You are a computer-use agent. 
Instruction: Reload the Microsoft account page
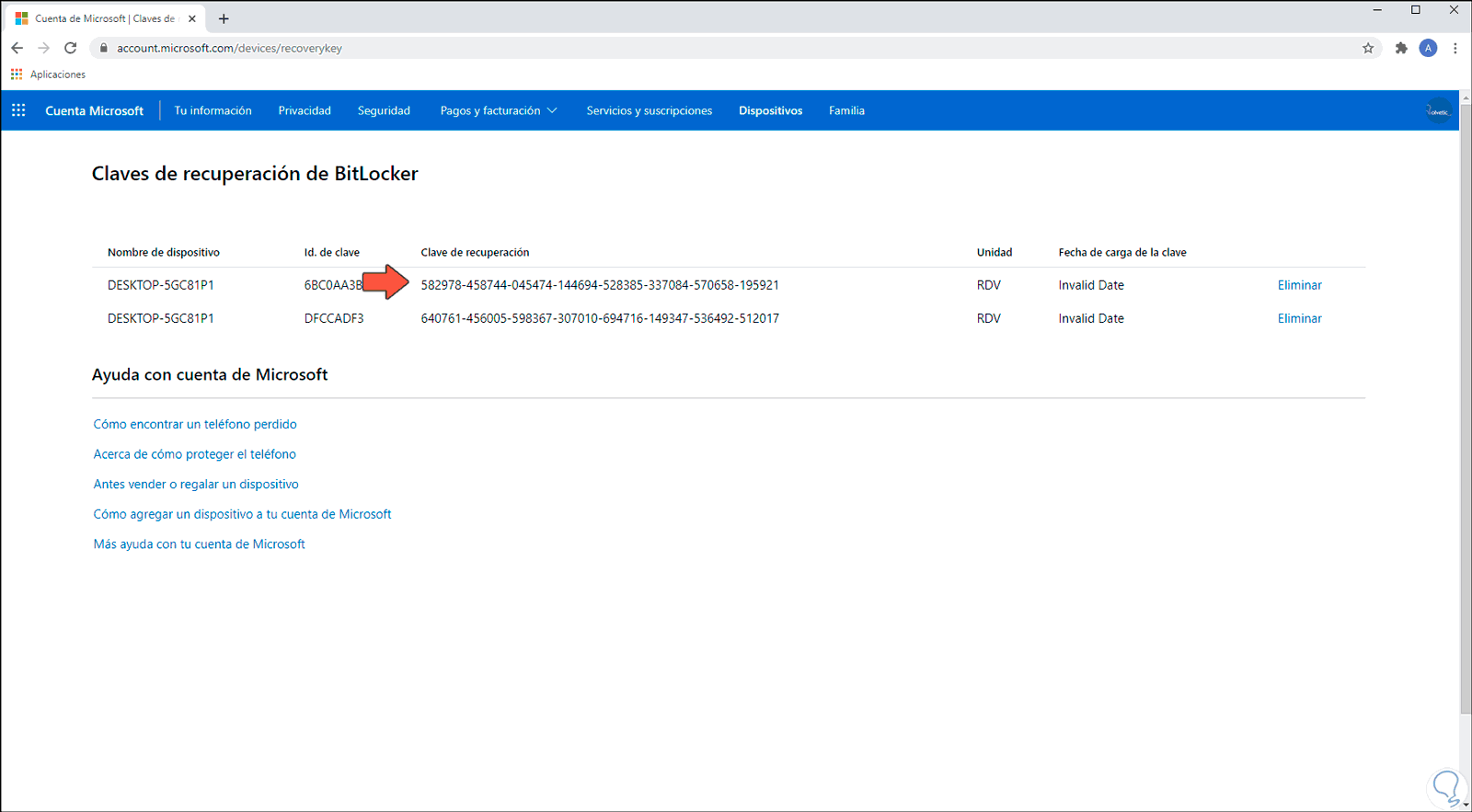click(x=70, y=48)
